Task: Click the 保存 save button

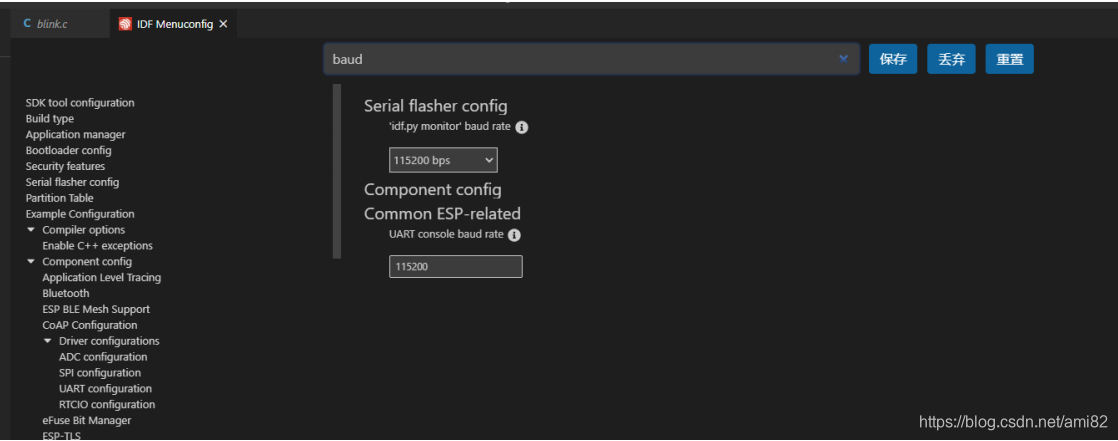Action: point(893,59)
